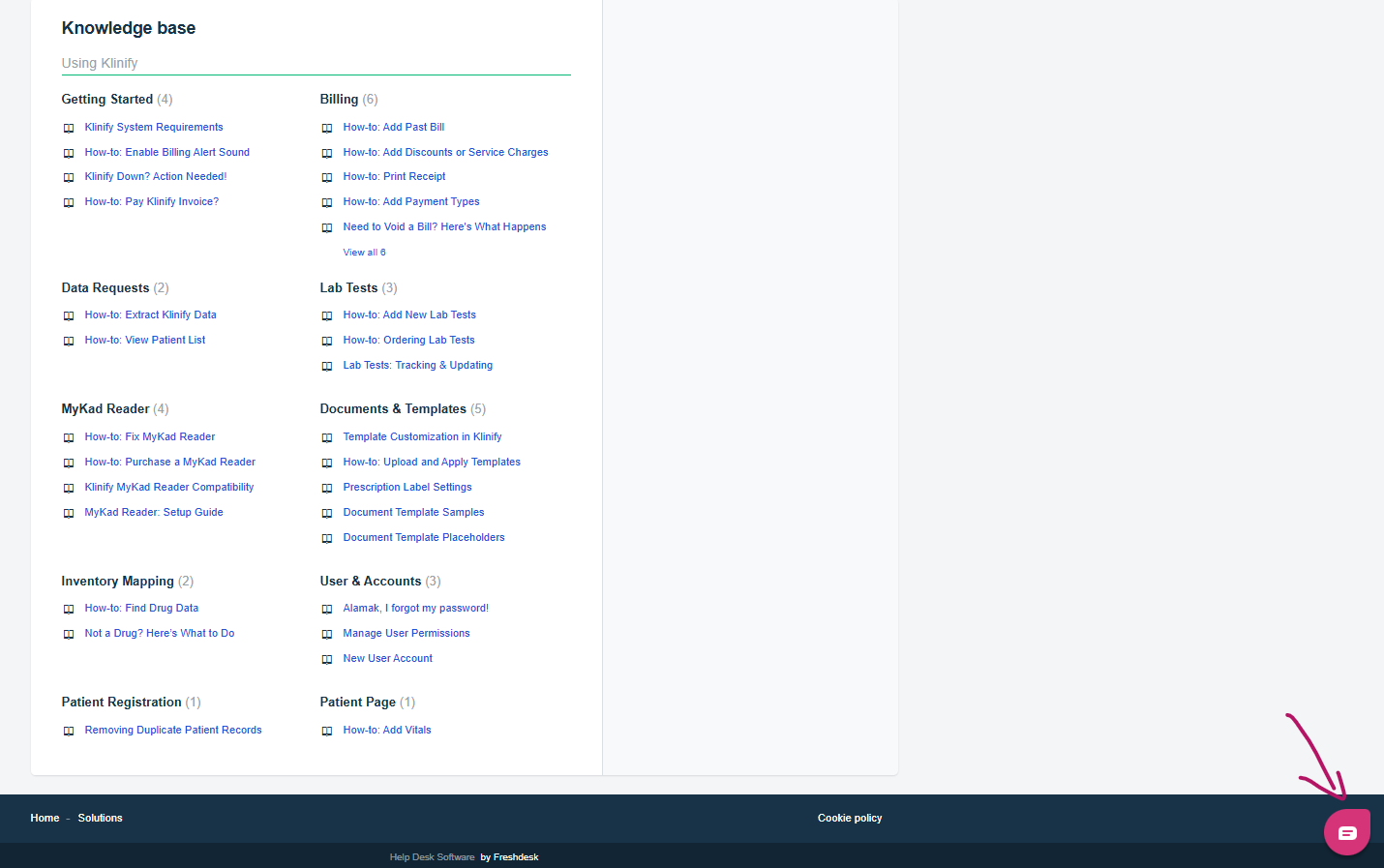Open How-to: Add Discounts or Service Charges
The image size is (1384, 868).
point(445,152)
